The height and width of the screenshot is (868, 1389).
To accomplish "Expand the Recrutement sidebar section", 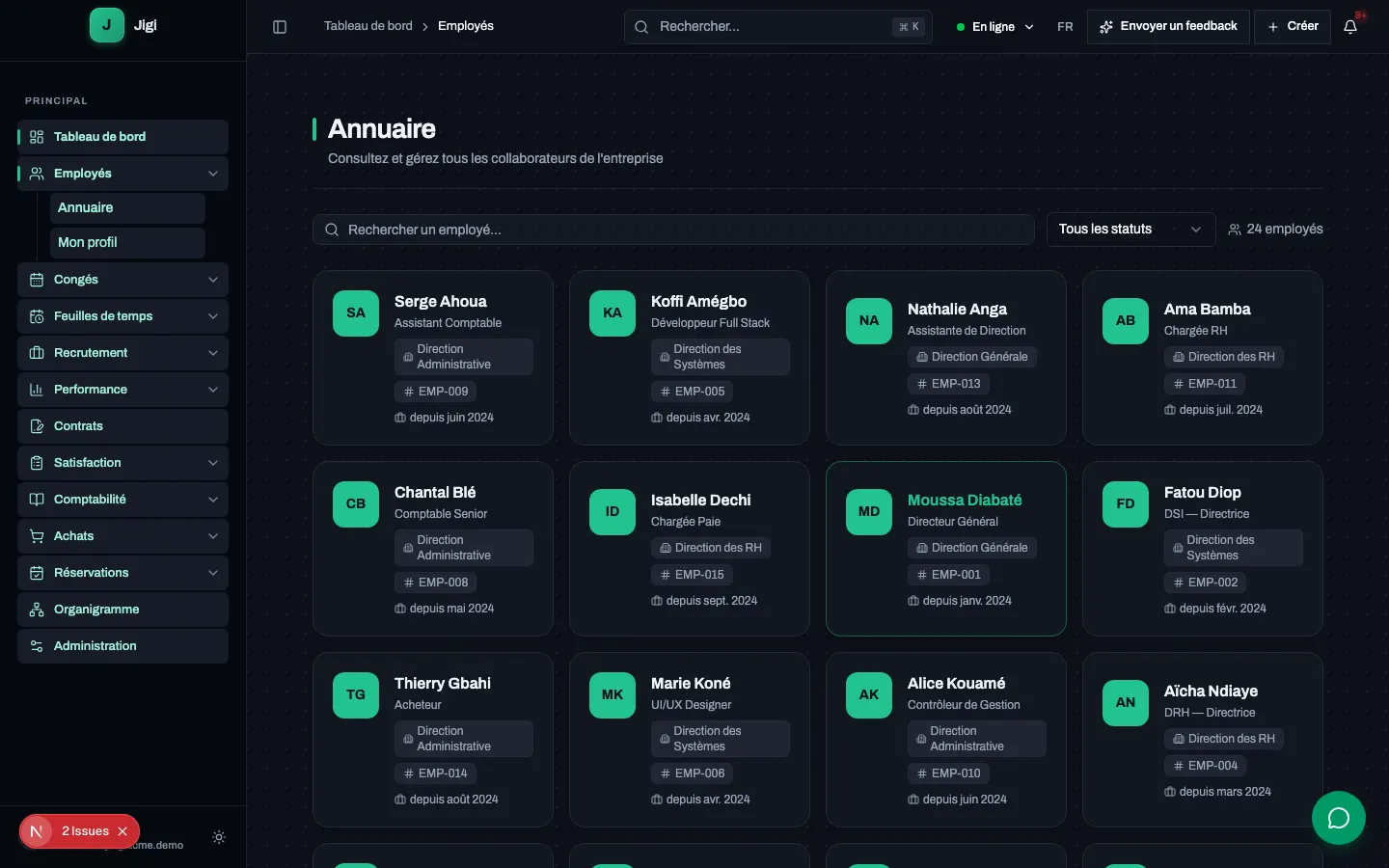I will tap(123, 353).
